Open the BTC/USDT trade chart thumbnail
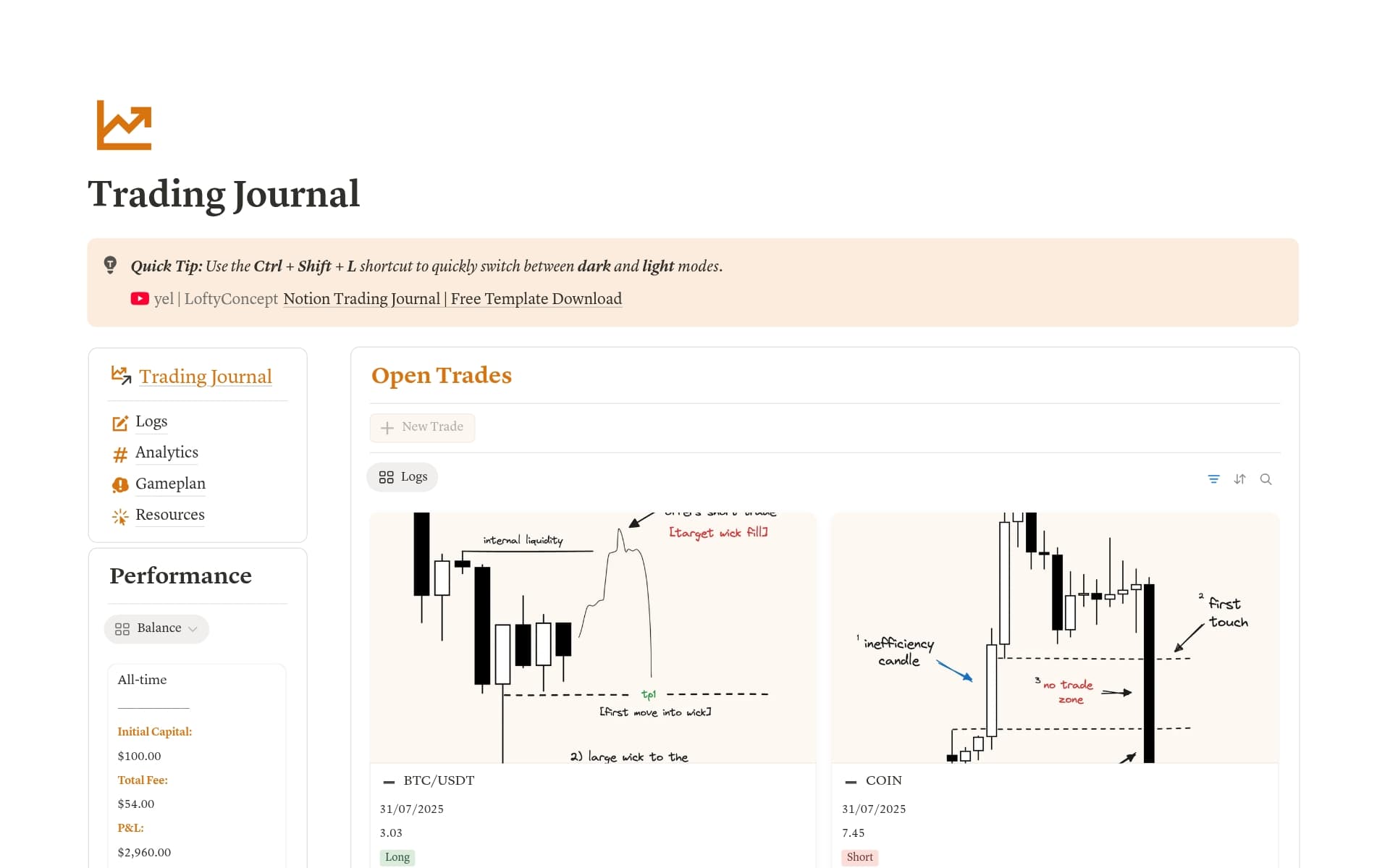Screen dimensions: 1390x868 click(x=593, y=637)
